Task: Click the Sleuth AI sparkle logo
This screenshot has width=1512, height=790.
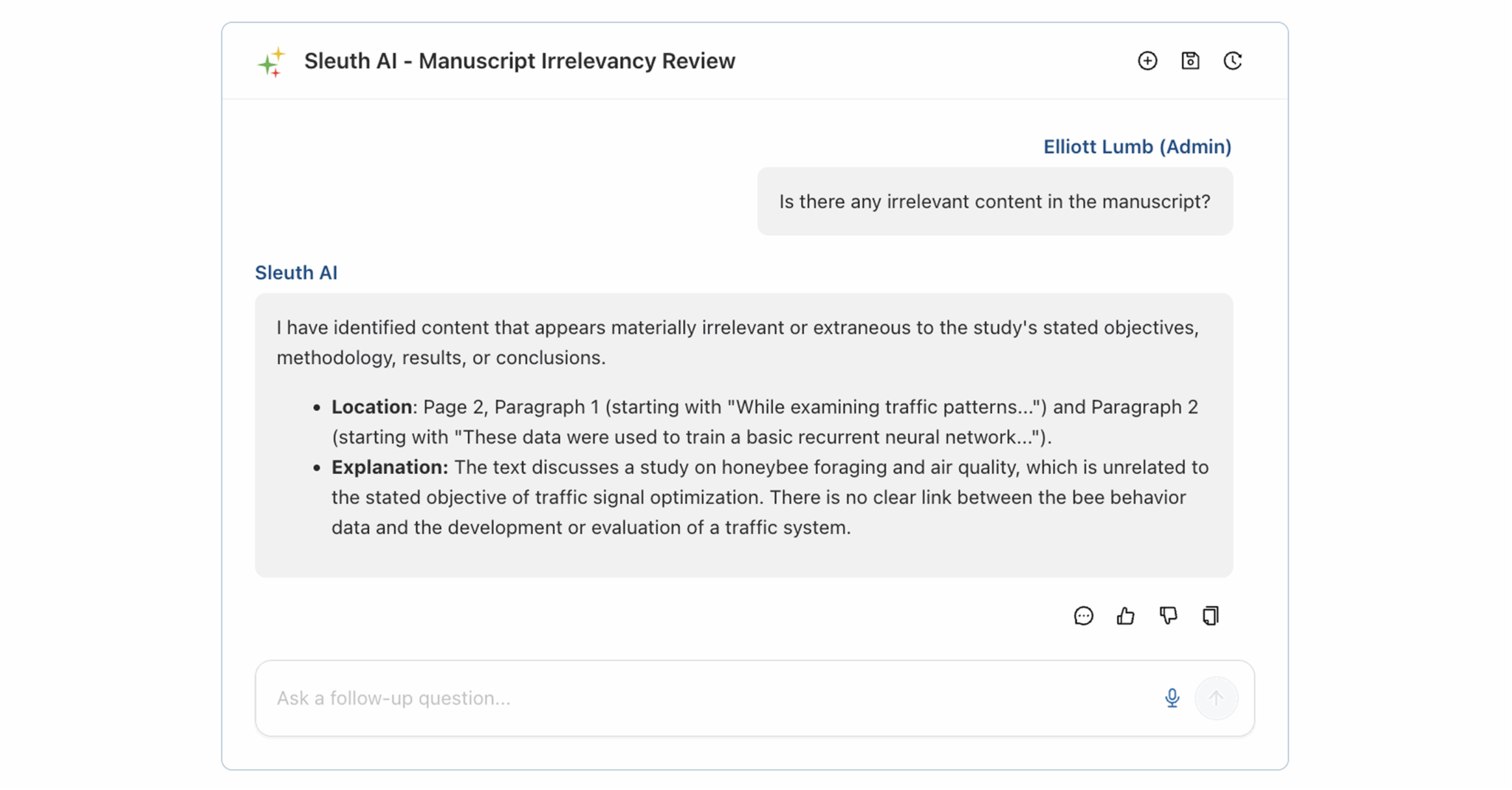Action: [271, 62]
